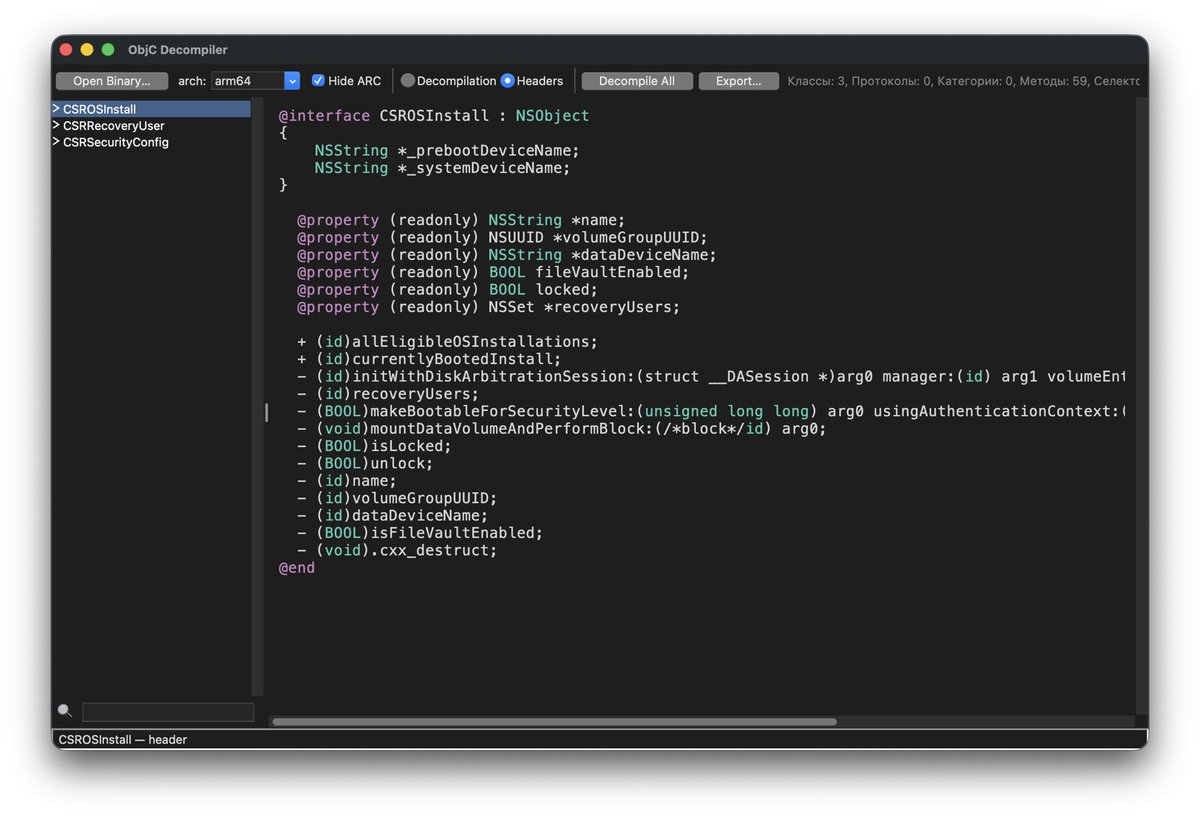Image resolution: width=1200 pixels, height=818 pixels.
Task: Click the allEligibleOSInstallations method line
Action: click(x=447, y=342)
